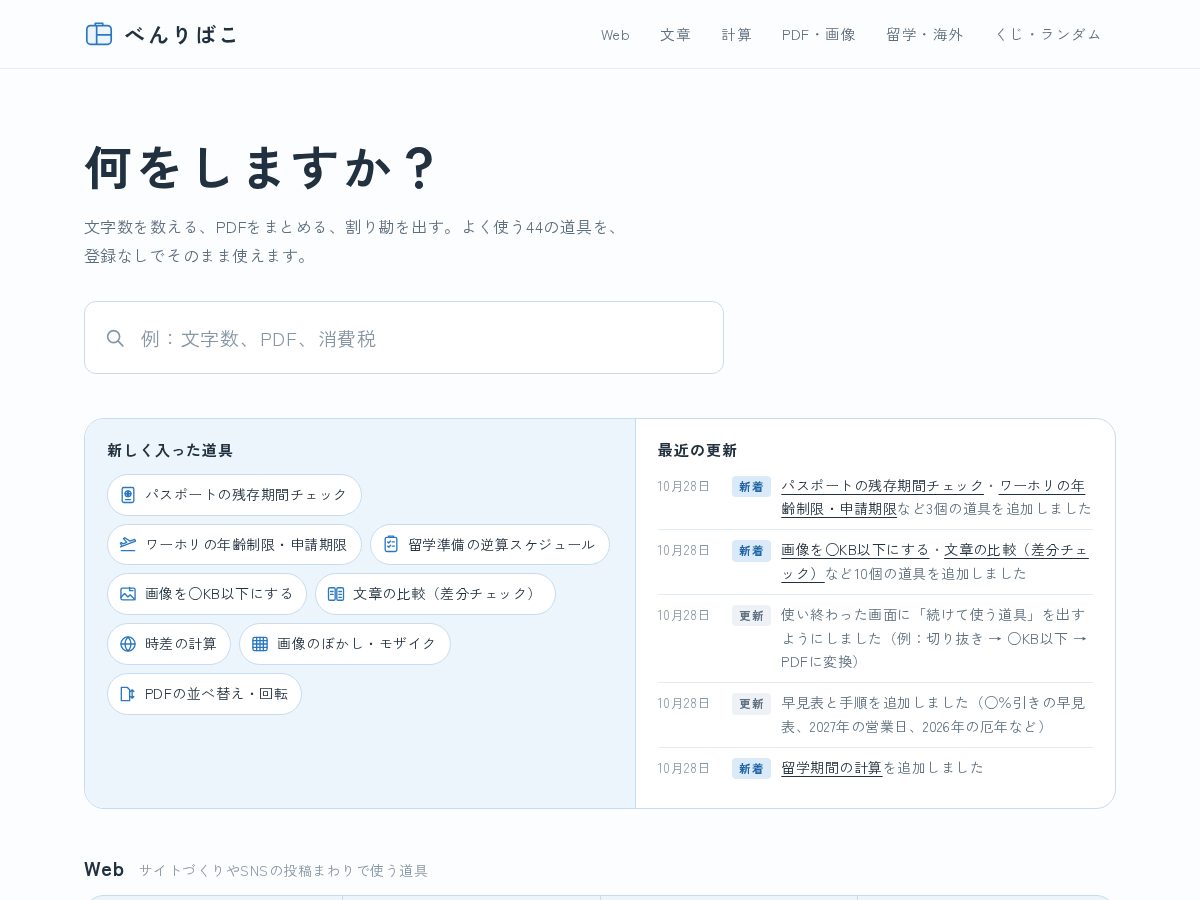The image size is (1200, 900).
Task: Click the 更新 badge beside 早見表と手順 update
Action: coord(751,704)
